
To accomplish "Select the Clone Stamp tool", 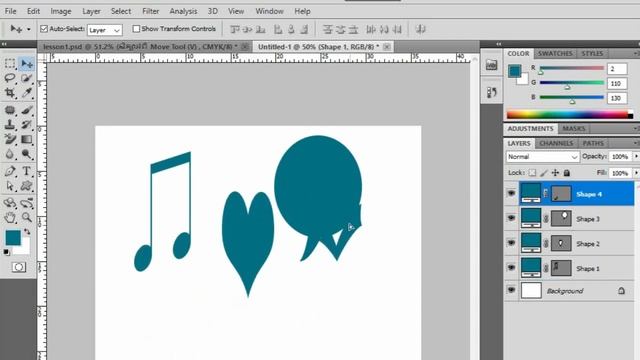I will 10,124.
